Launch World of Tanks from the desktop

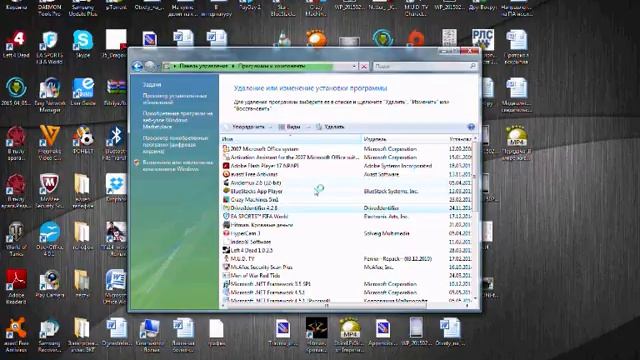[x=16, y=239]
